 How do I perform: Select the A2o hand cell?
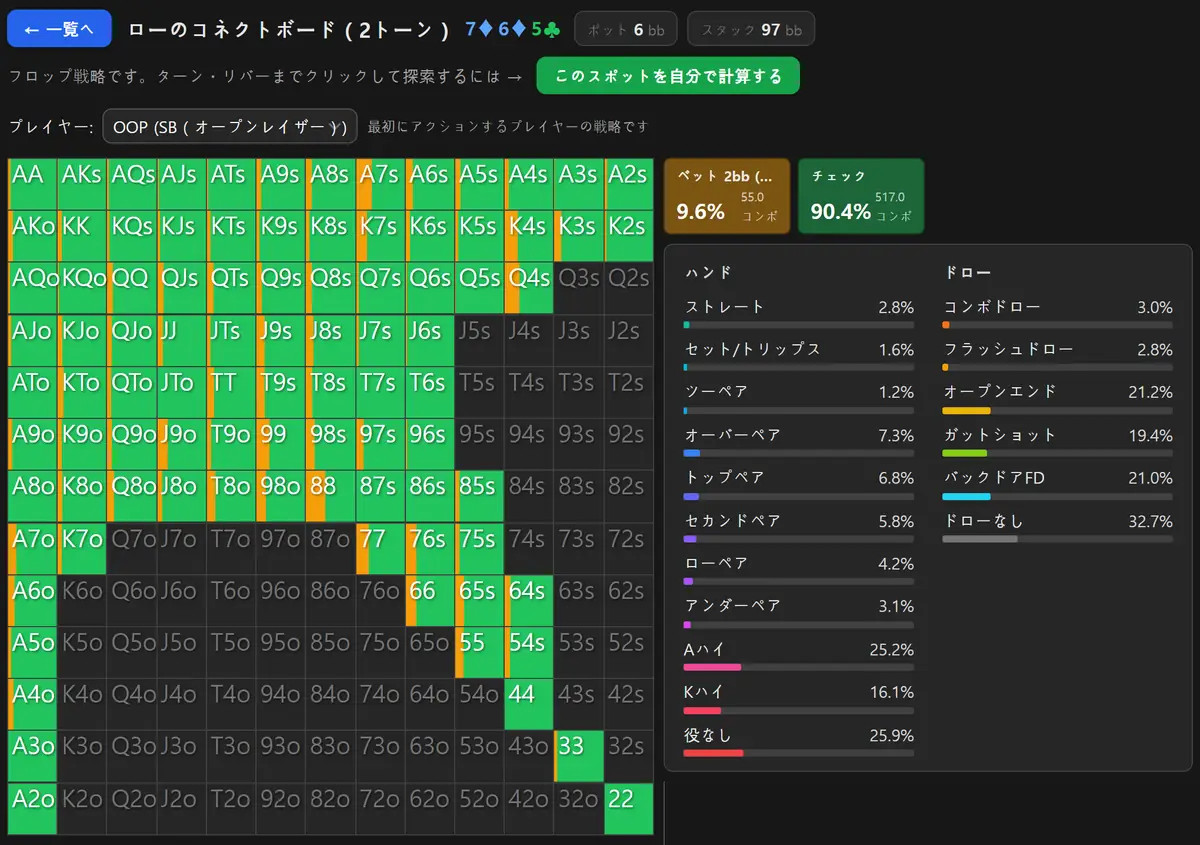click(33, 809)
